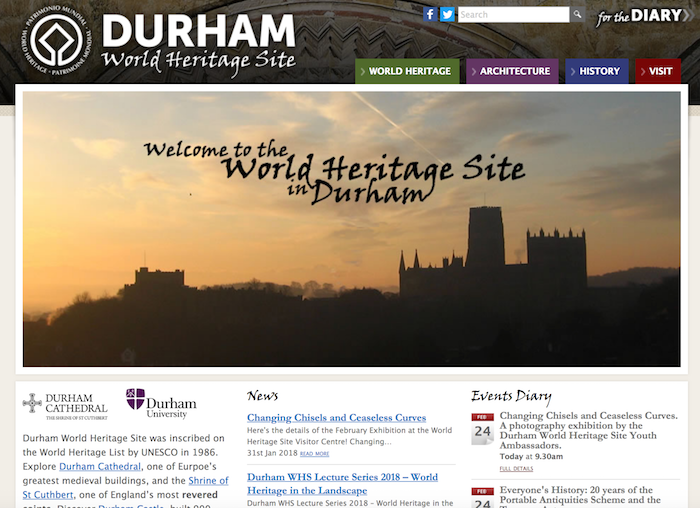Viewport: 700px width, 508px height.
Task: Click the Durham University logo
Action: pos(161,402)
